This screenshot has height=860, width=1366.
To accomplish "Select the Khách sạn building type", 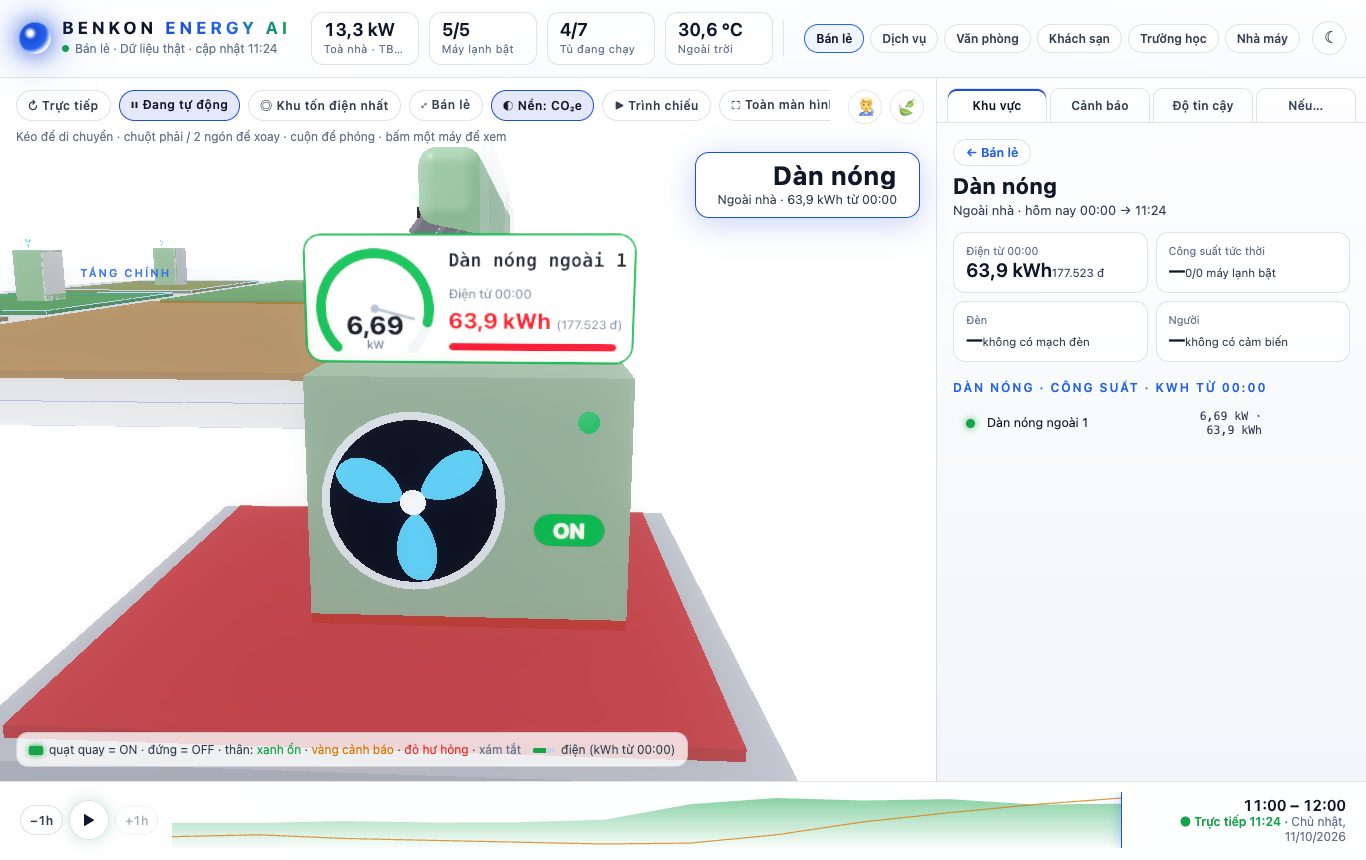I will [1079, 39].
